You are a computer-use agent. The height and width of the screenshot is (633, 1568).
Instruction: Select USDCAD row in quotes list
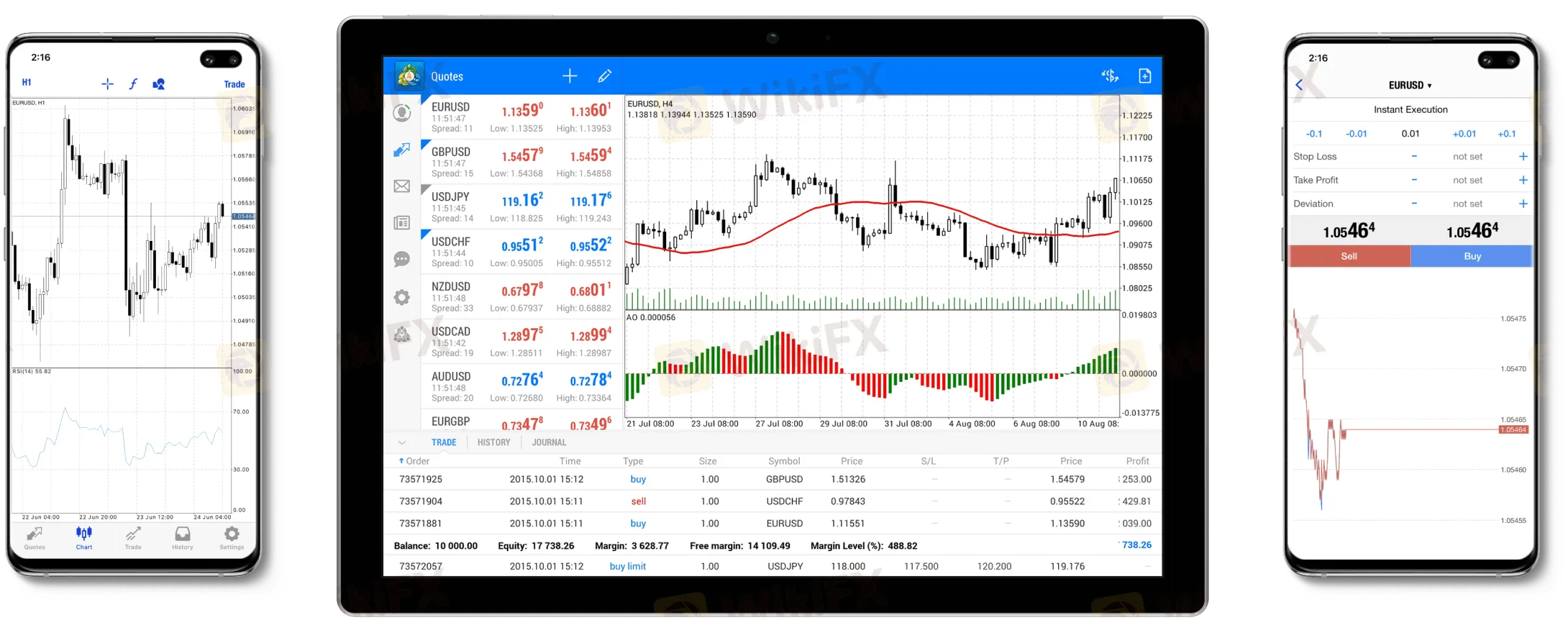[522, 342]
